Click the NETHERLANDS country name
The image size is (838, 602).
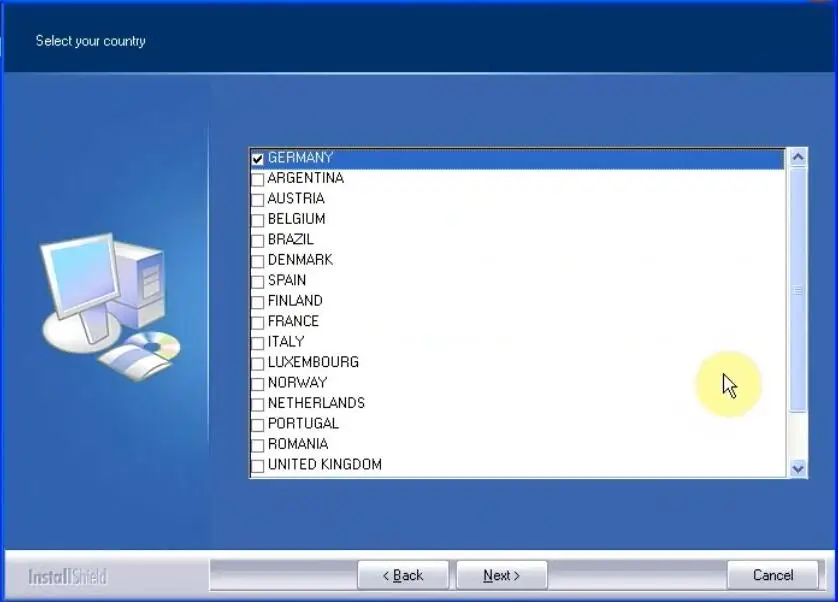click(x=316, y=403)
